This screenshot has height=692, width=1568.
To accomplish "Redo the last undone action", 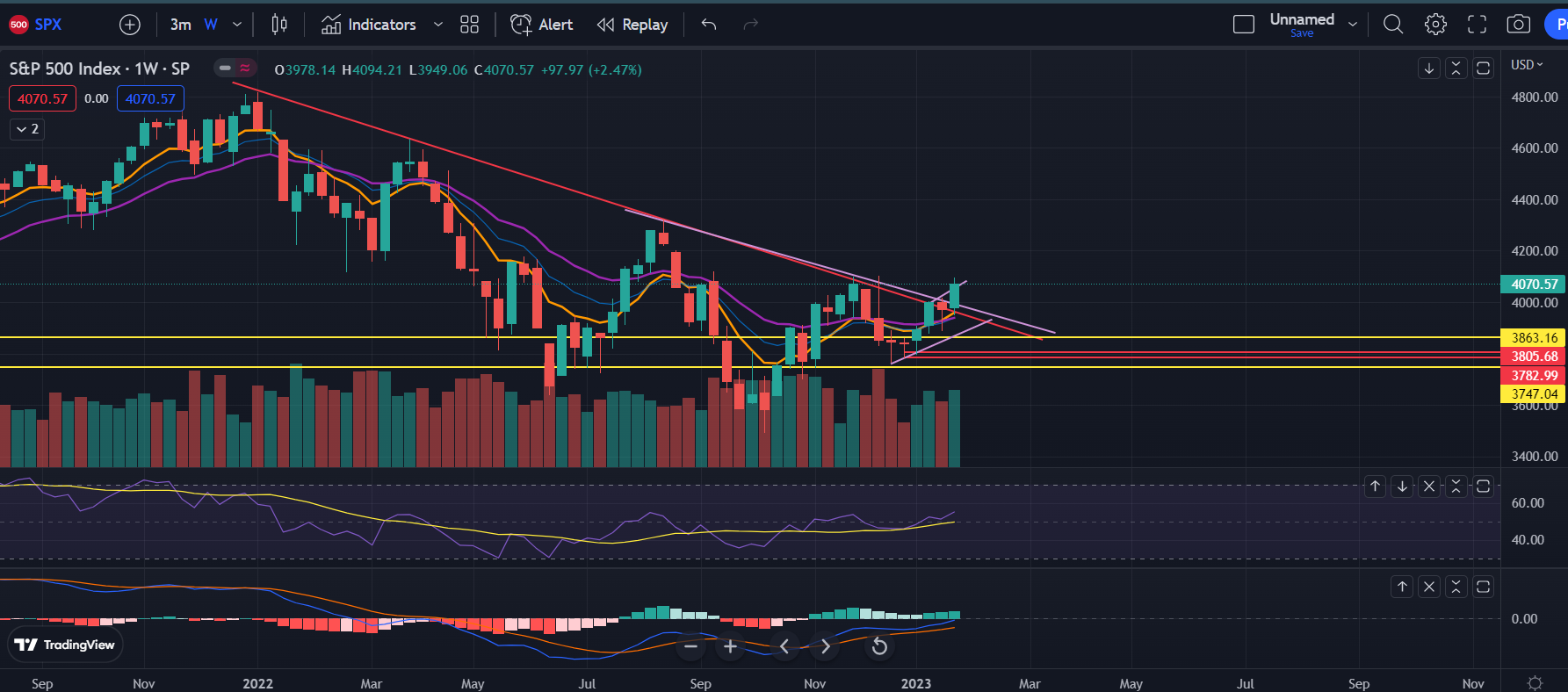I will click(x=751, y=25).
